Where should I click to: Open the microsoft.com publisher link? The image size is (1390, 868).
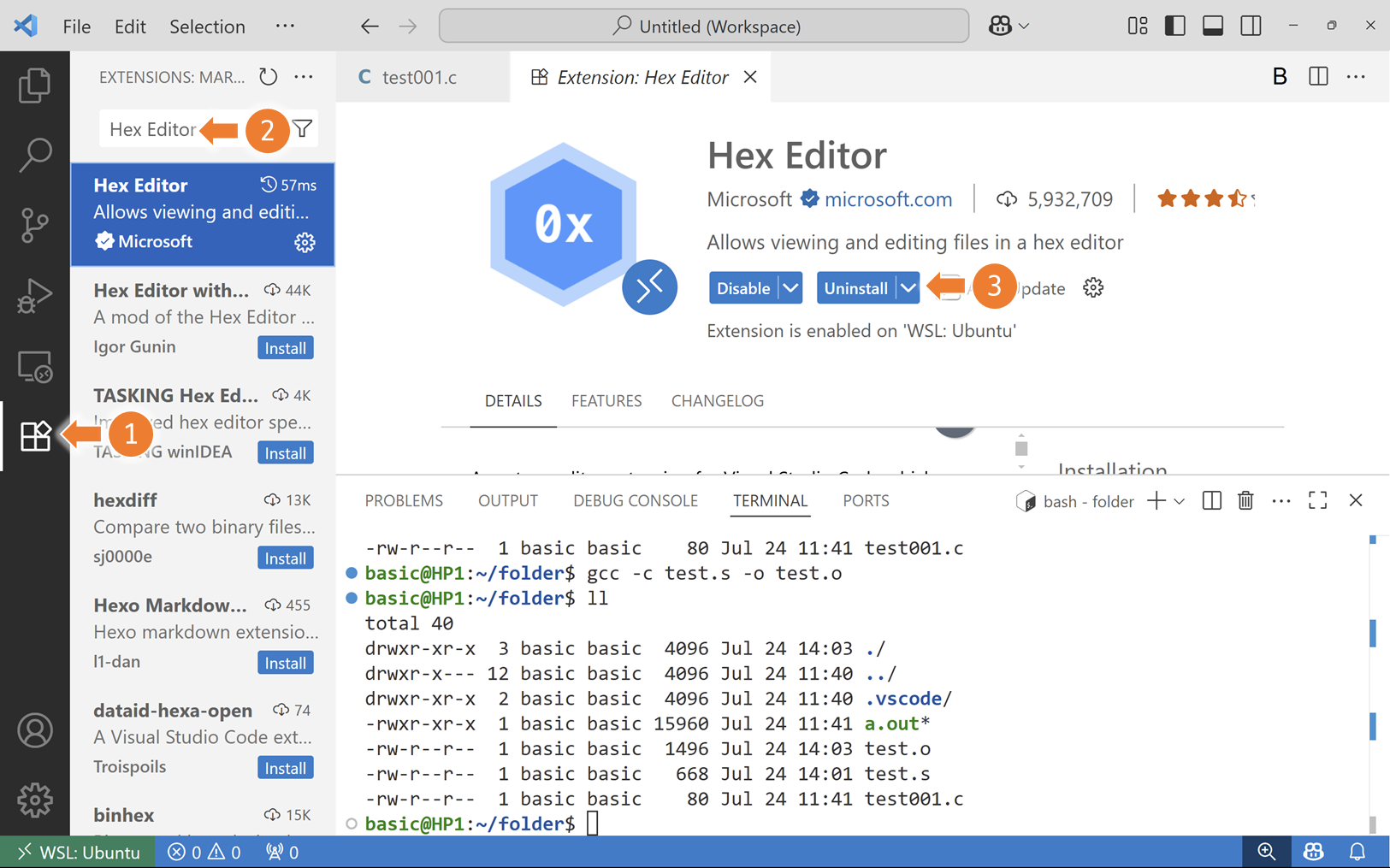click(x=888, y=199)
